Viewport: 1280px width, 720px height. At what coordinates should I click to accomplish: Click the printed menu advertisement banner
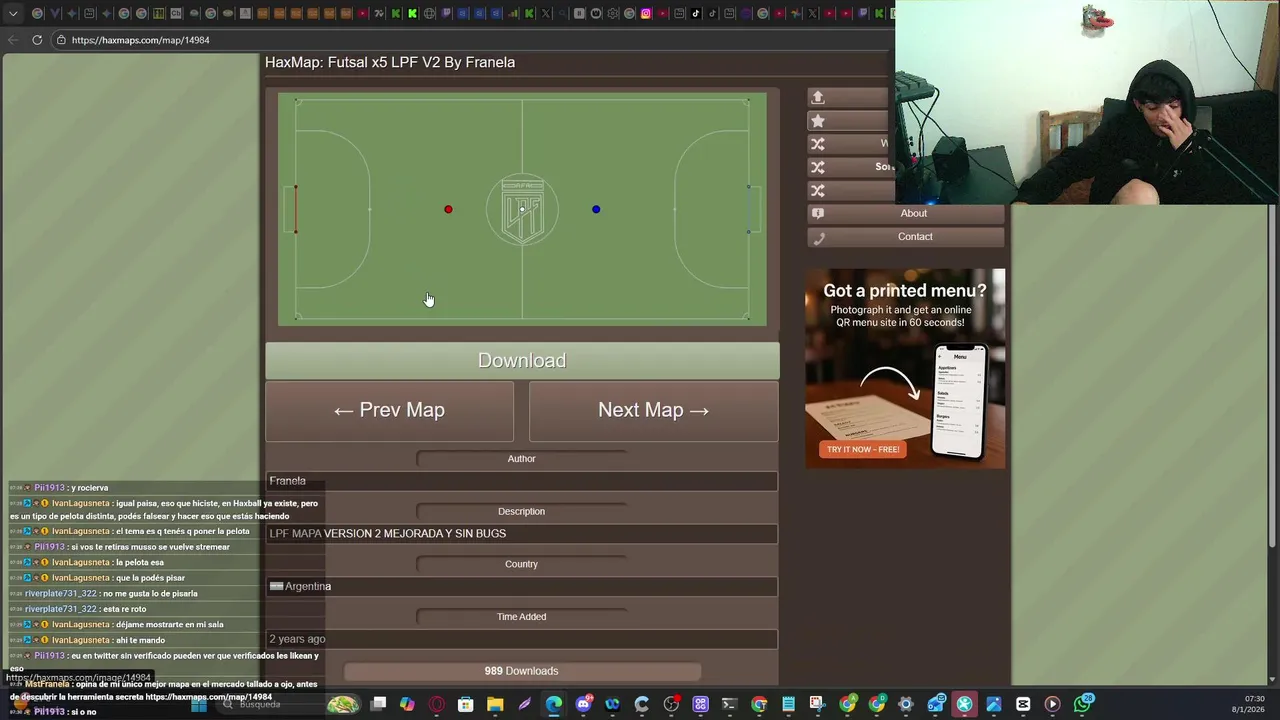905,368
